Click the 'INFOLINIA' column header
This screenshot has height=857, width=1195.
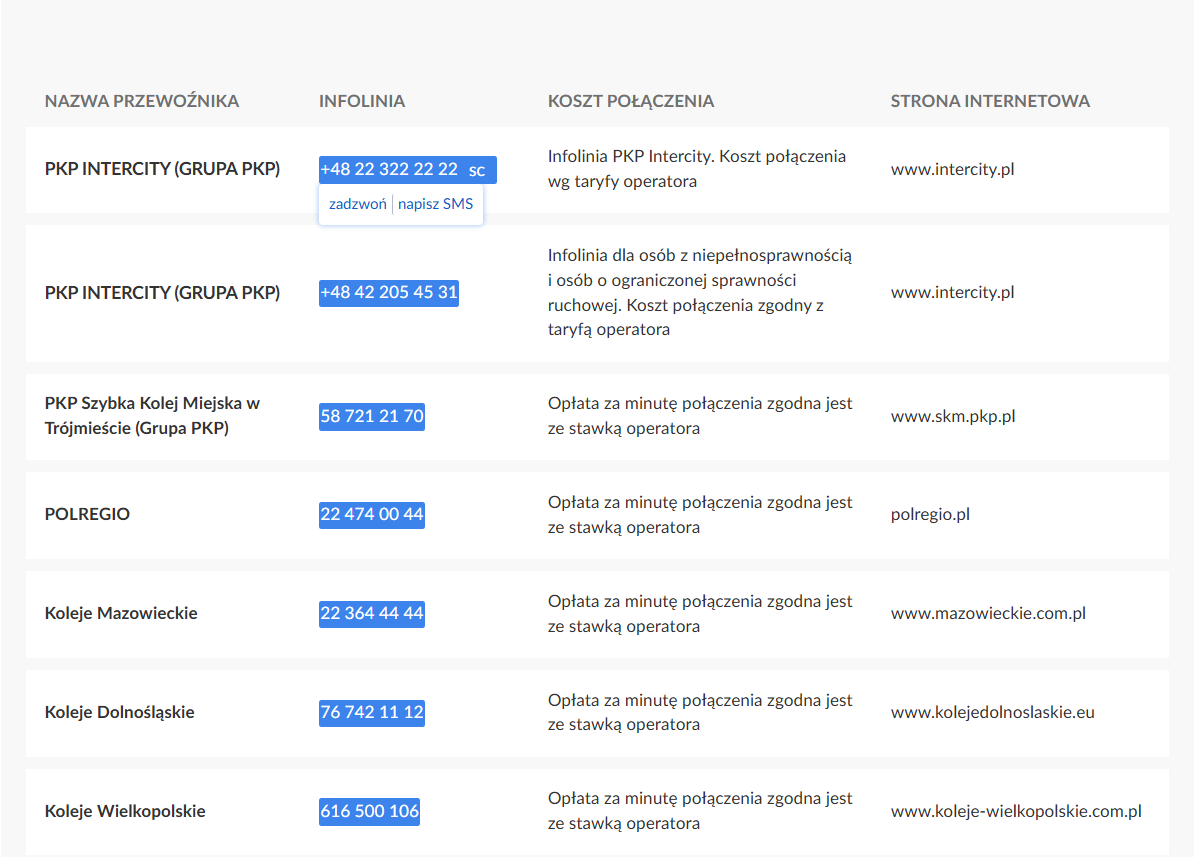362,101
